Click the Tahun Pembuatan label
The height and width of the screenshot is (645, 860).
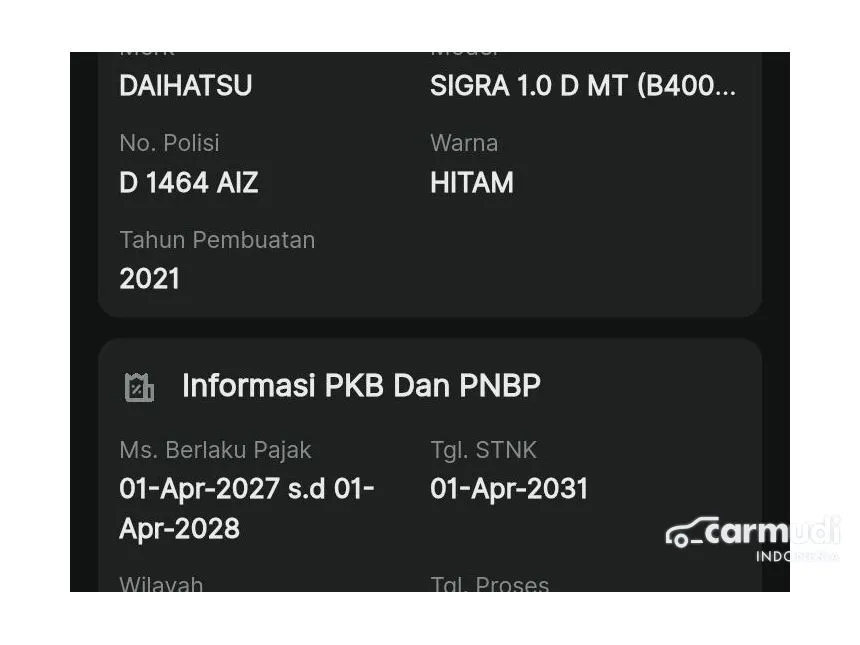point(217,240)
